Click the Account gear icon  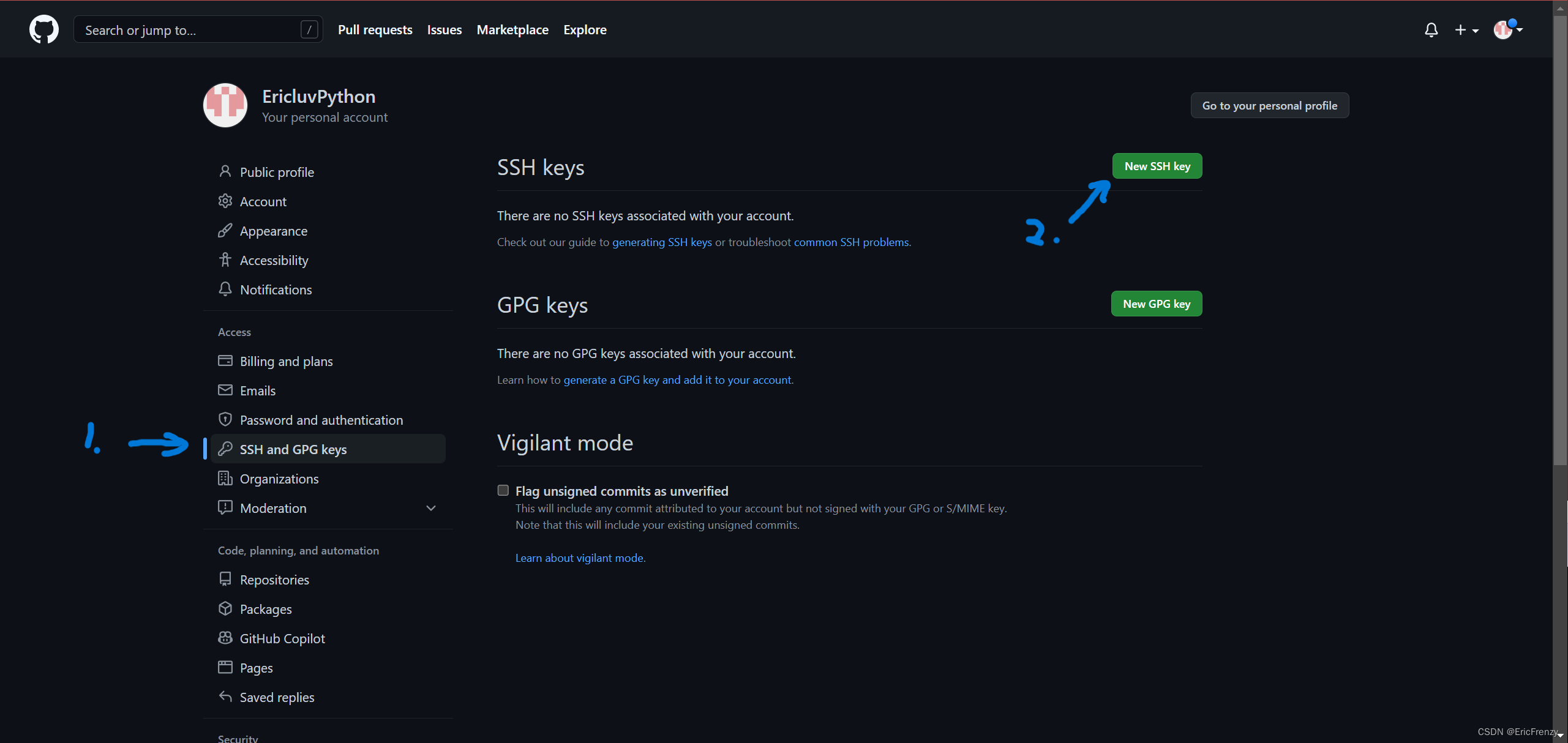pyautogui.click(x=225, y=201)
